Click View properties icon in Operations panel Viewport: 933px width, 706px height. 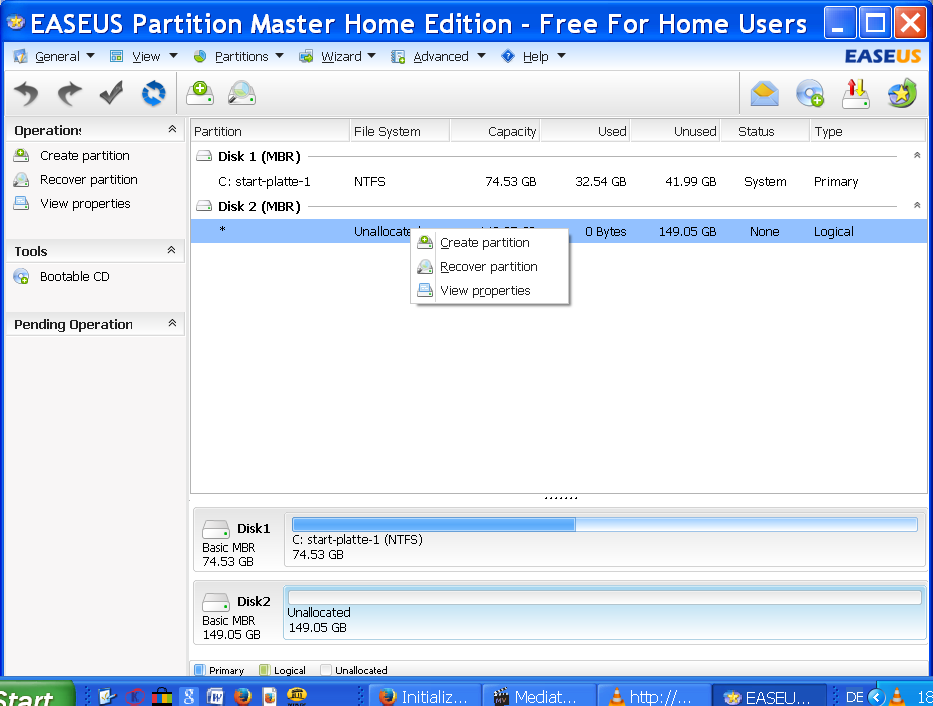click(21, 203)
